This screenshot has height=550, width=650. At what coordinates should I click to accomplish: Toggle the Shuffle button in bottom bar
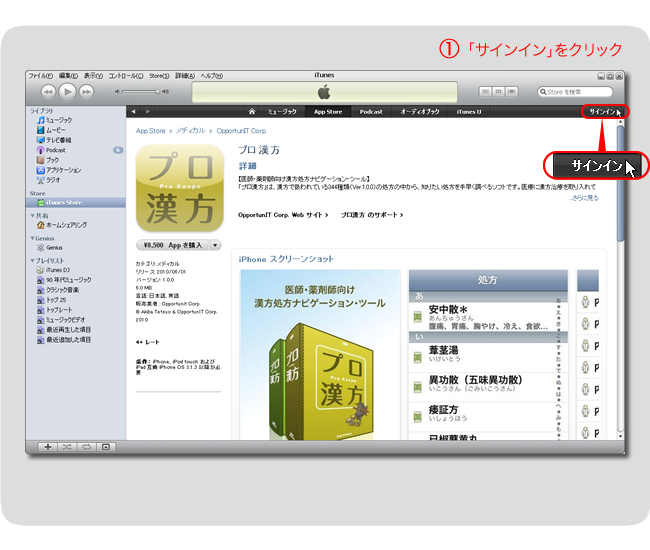click(x=66, y=446)
